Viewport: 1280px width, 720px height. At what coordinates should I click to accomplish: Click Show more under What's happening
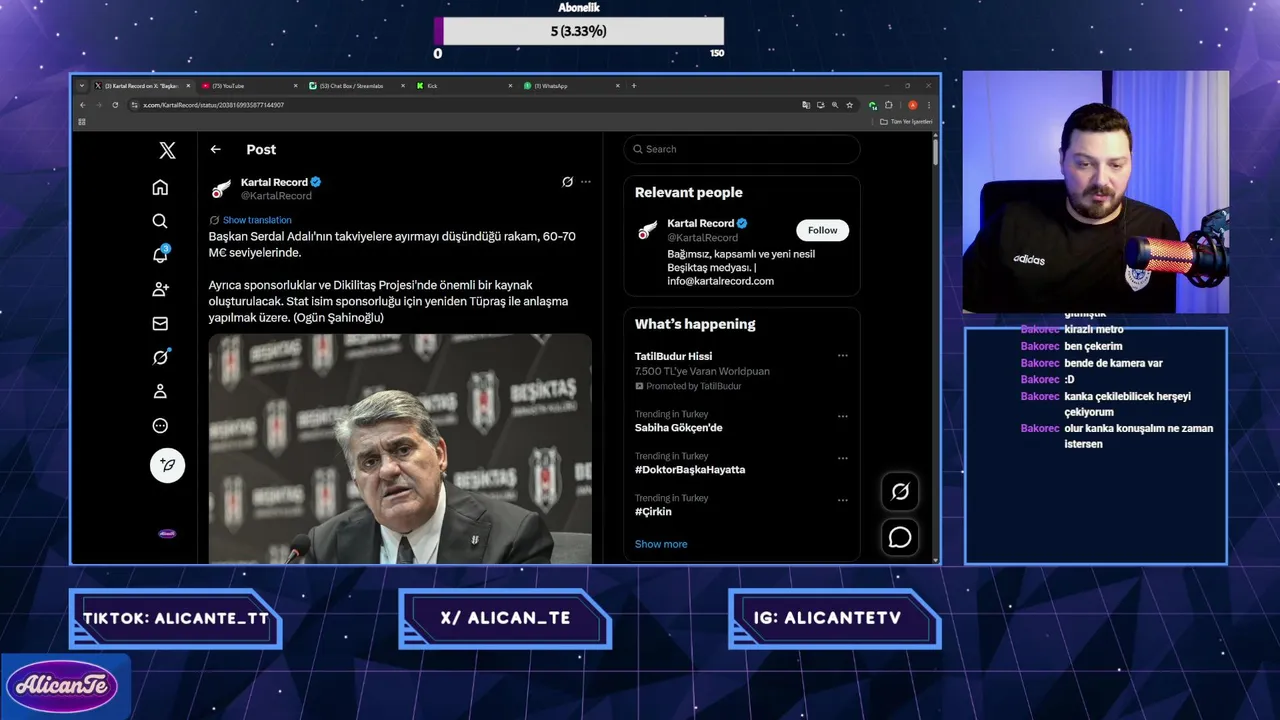tap(661, 544)
